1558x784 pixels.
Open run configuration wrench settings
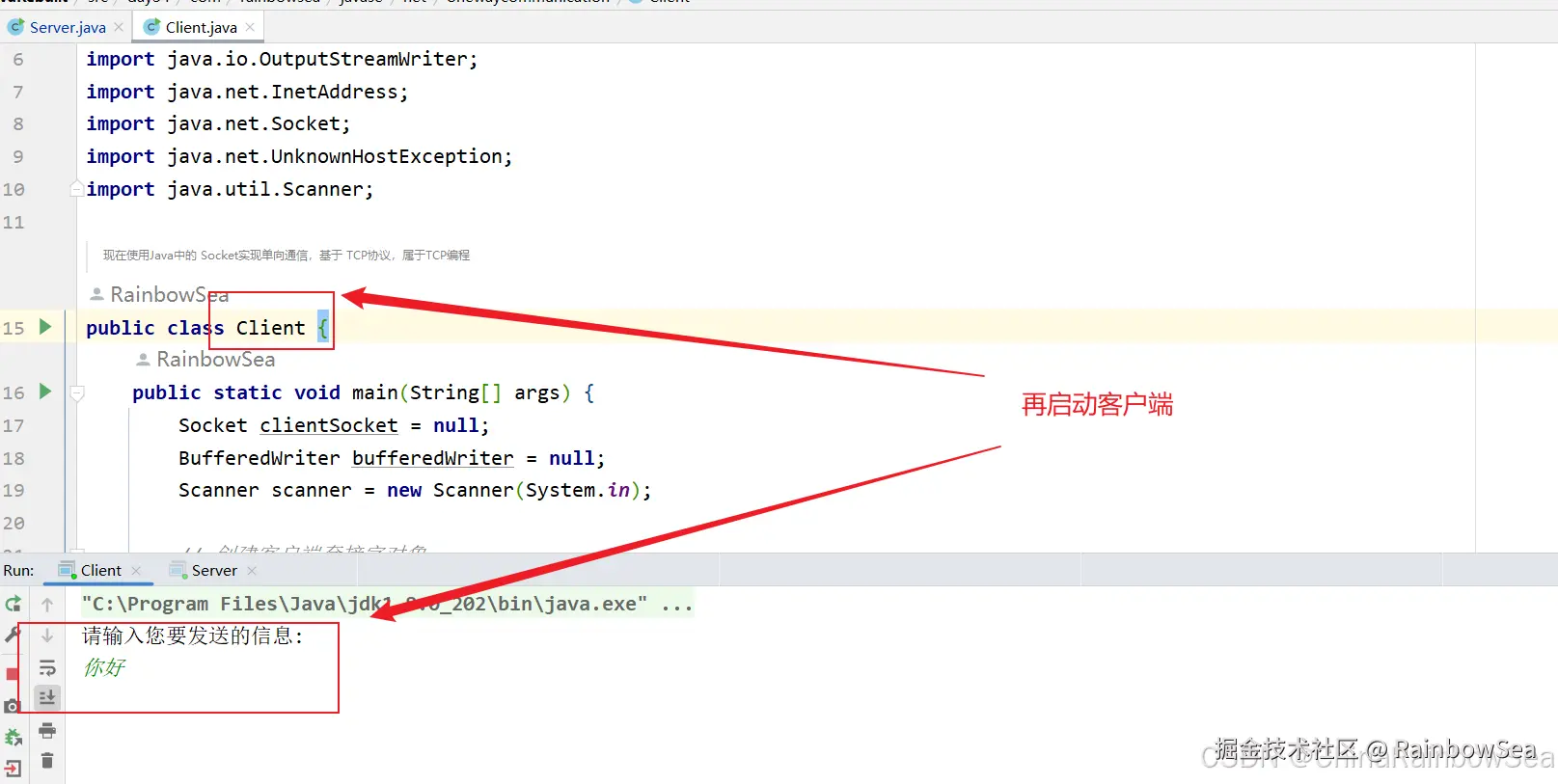point(12,635)
